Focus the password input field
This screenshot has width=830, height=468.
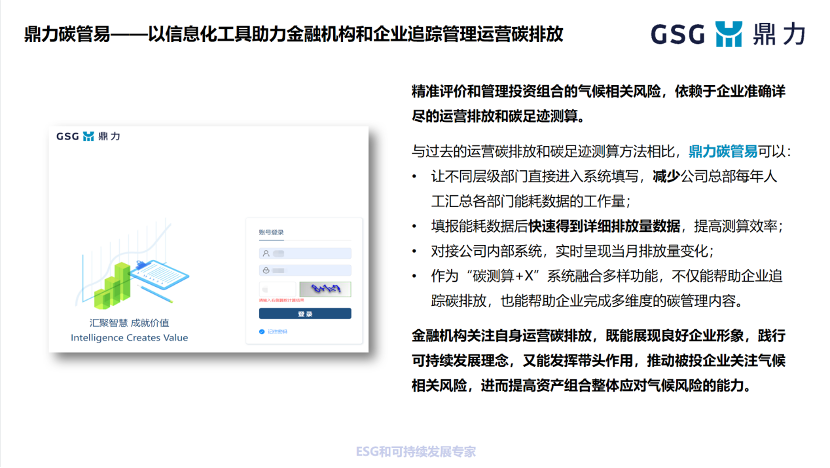[305, 271]
